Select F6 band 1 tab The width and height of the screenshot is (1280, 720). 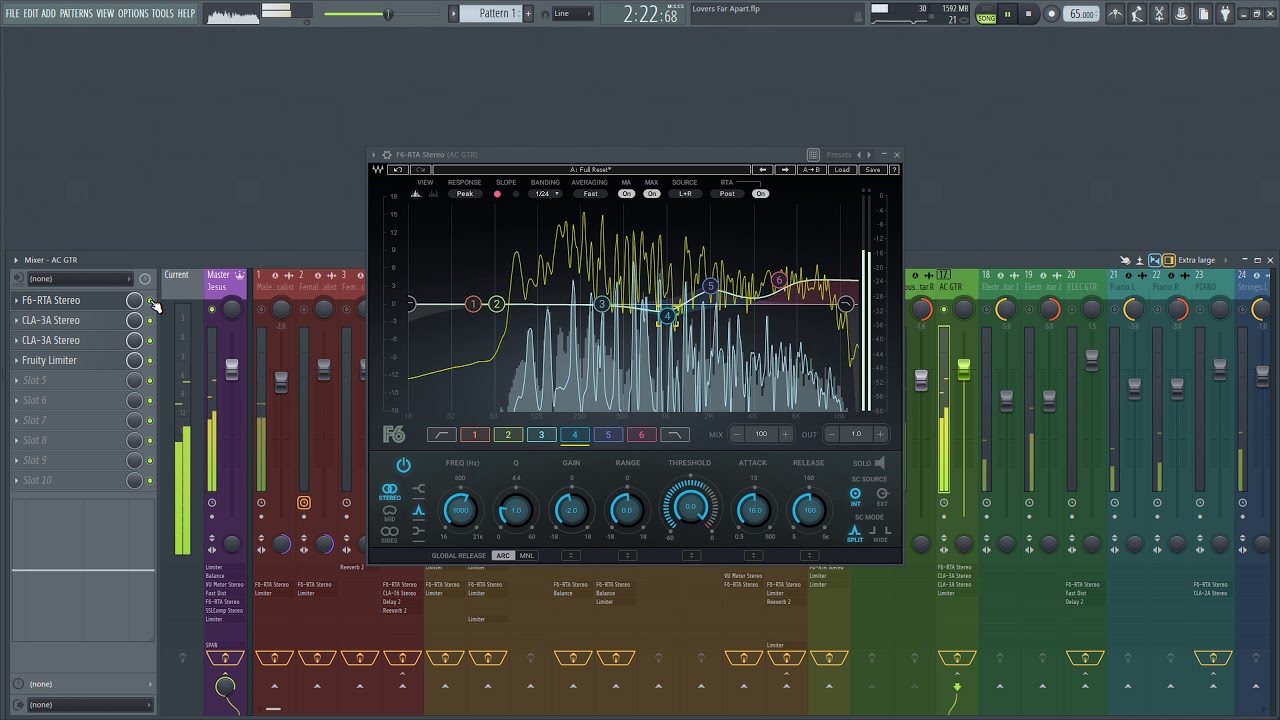pos(474,435)
